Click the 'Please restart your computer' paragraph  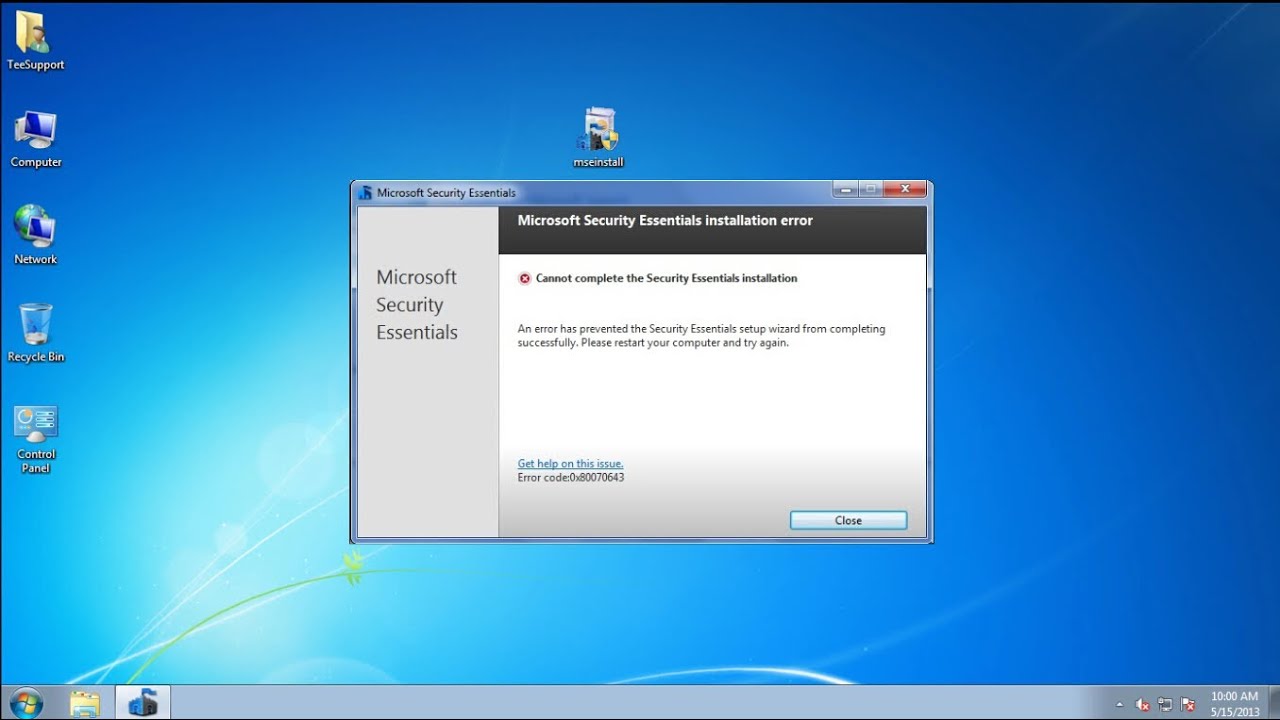click(x=701, y=336)
